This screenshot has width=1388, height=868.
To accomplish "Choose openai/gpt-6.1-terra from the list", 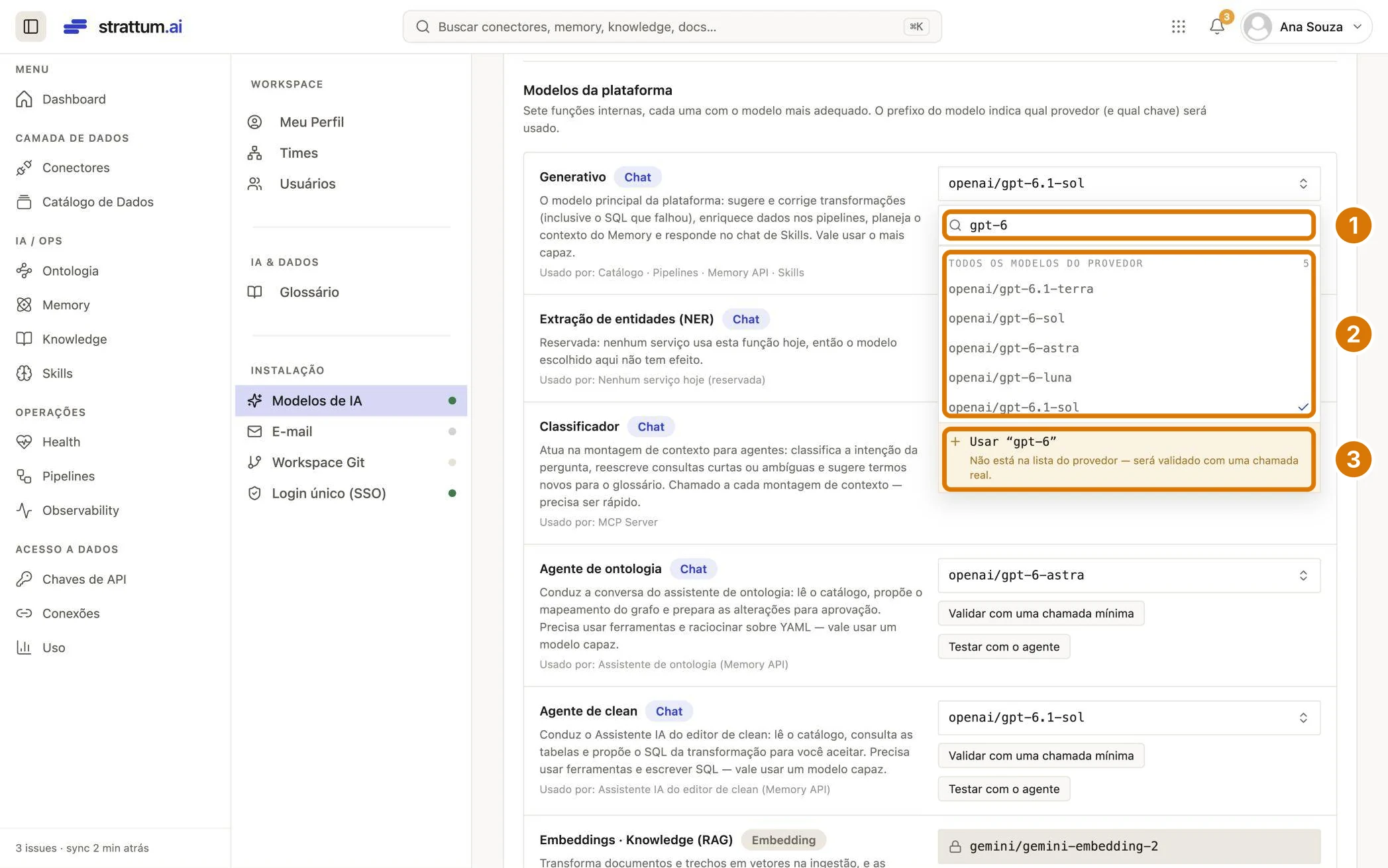I will coord(1128,289).
